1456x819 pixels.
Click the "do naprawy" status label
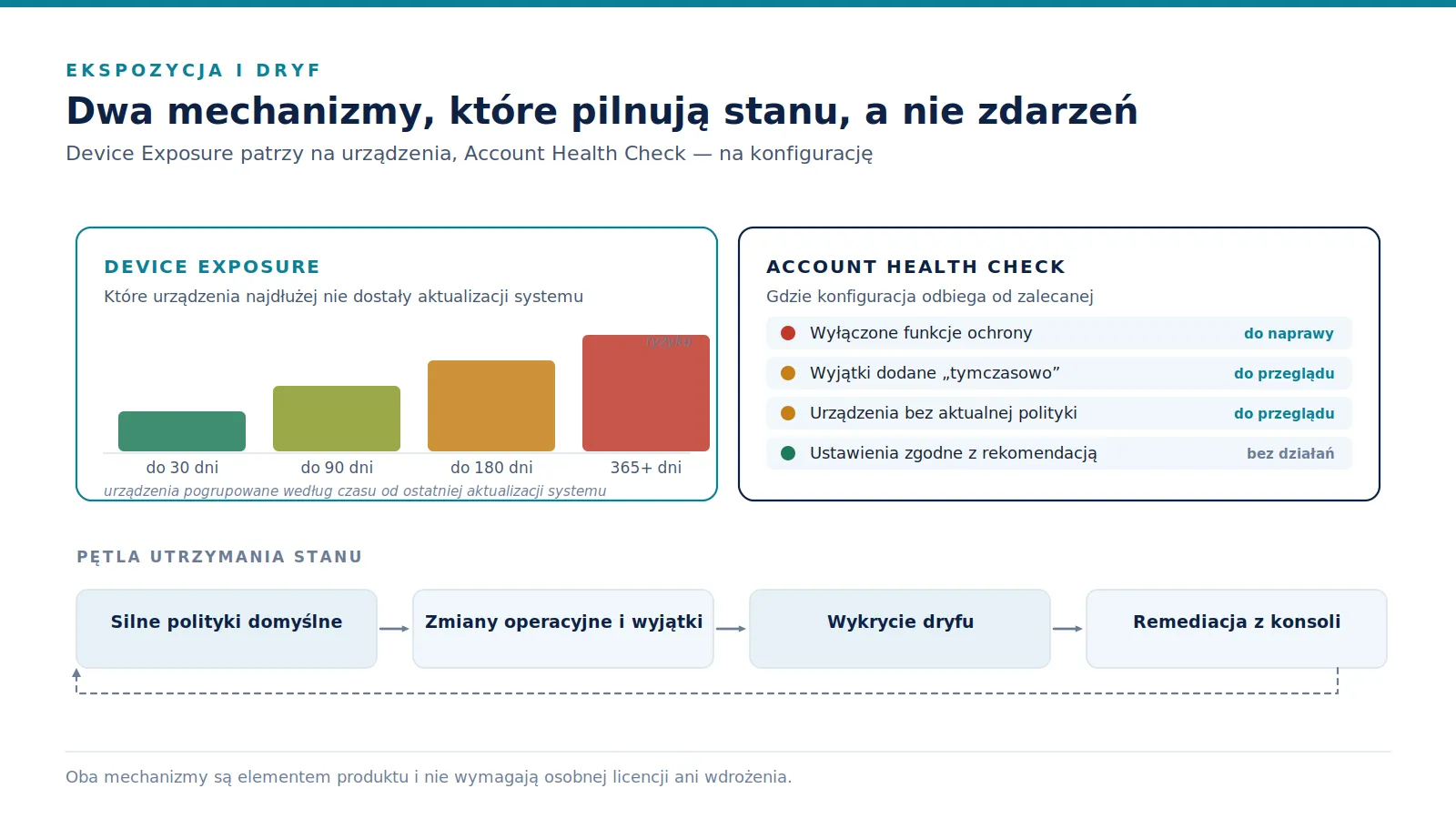tap(1289, 334)
